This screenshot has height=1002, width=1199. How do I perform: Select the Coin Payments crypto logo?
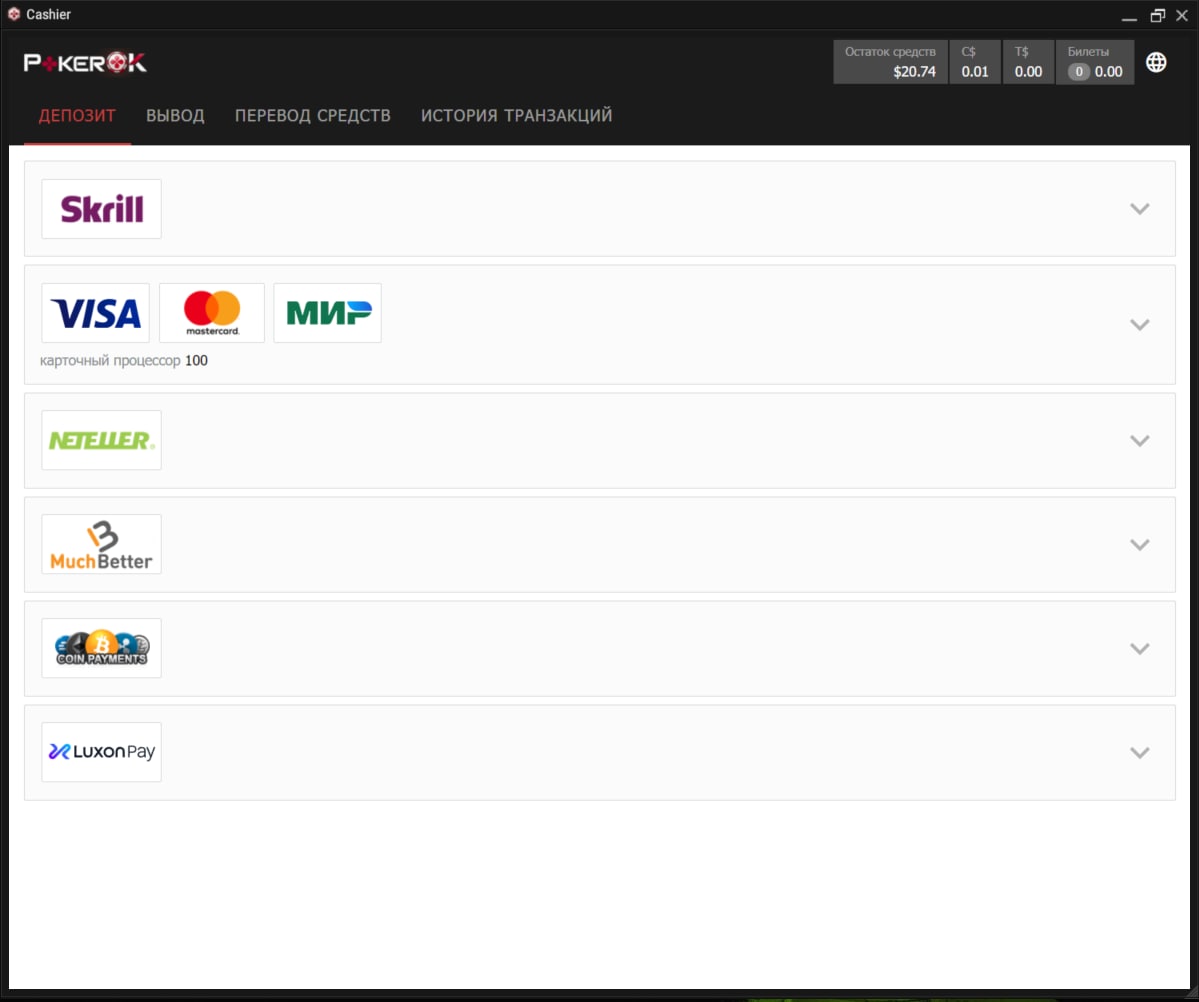click(x=102, y=648)
